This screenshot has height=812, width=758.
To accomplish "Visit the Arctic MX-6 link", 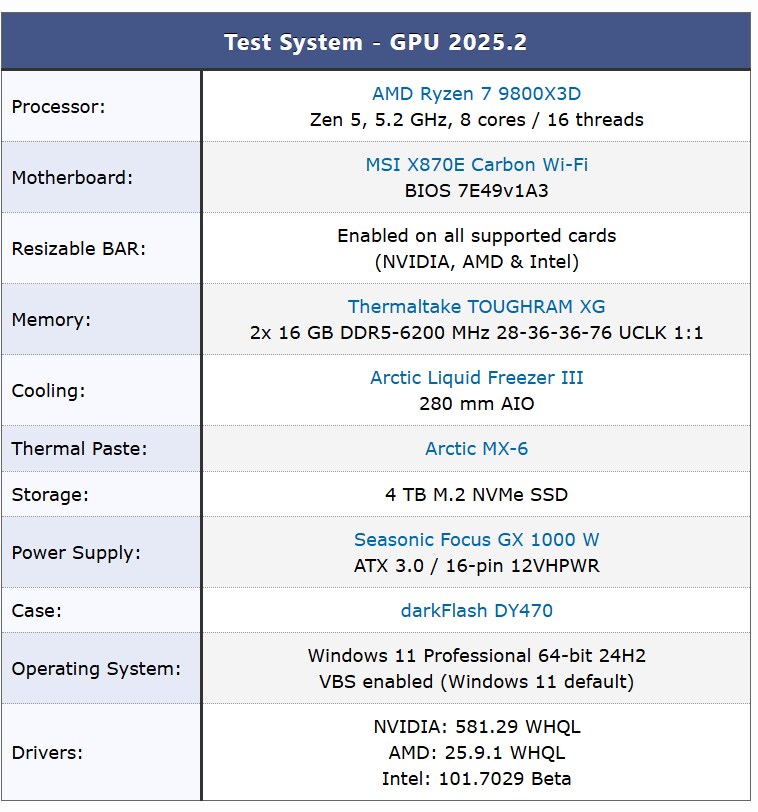I will coord(476,449).
